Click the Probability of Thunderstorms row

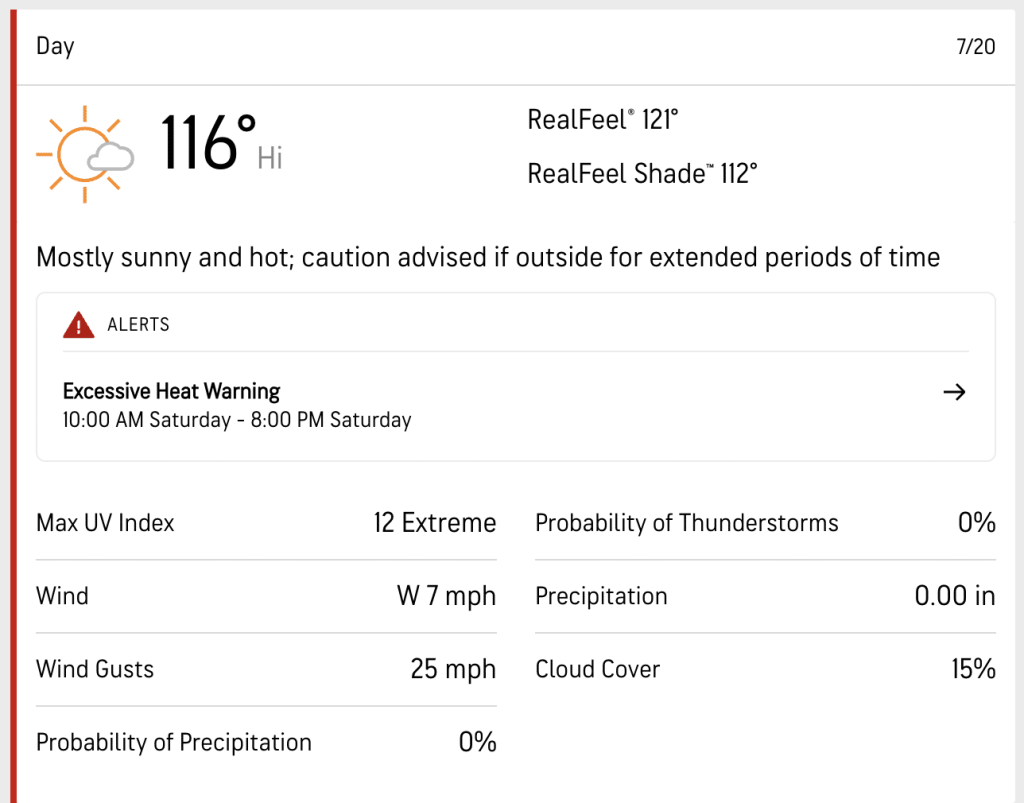pos(765,523)
